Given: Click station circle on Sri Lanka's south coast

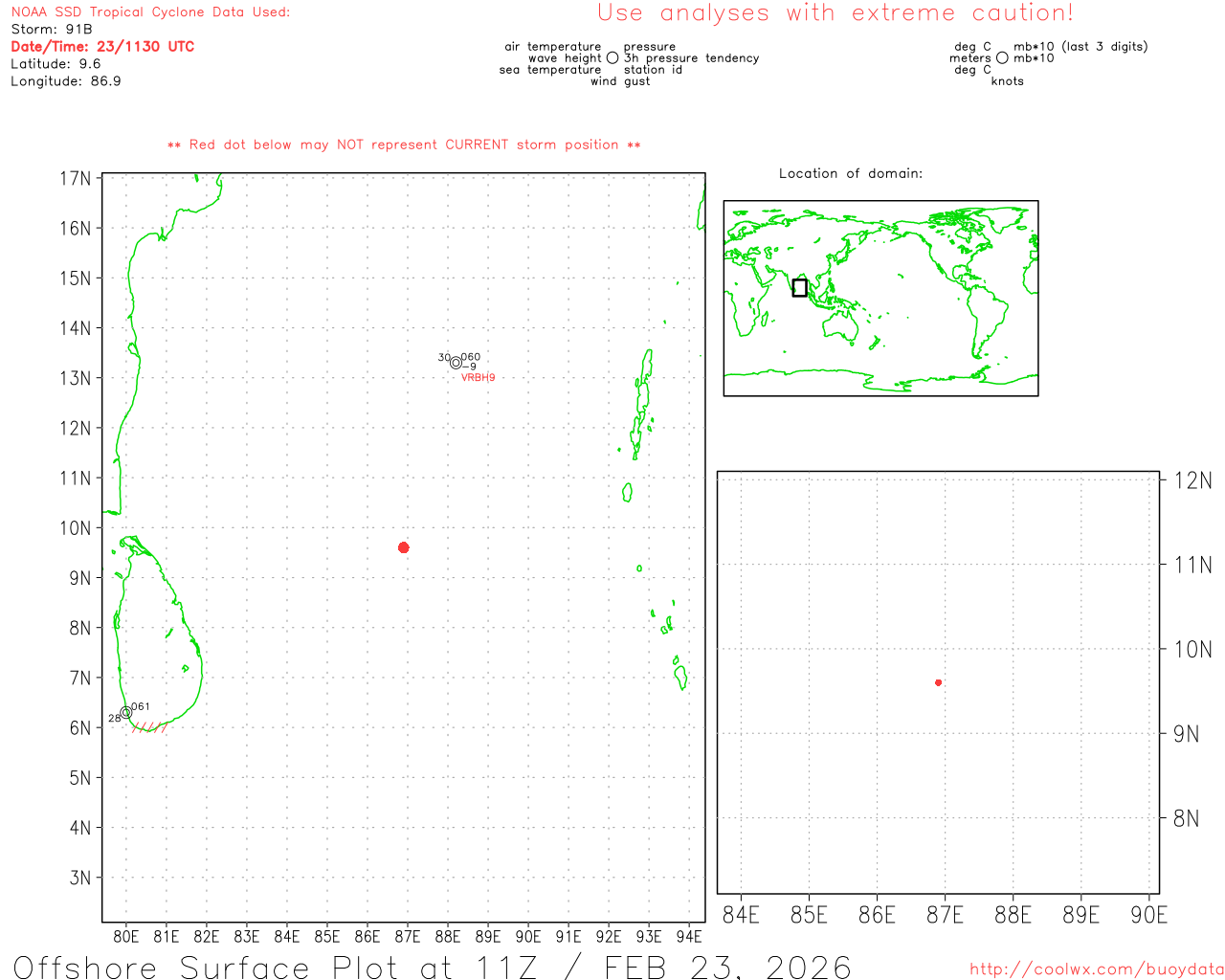Looking at the screenshot, I should pos(126,712).
